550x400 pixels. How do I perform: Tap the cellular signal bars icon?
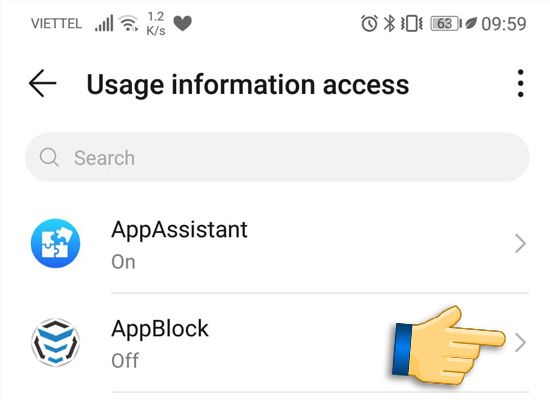(x=104, y=23)
